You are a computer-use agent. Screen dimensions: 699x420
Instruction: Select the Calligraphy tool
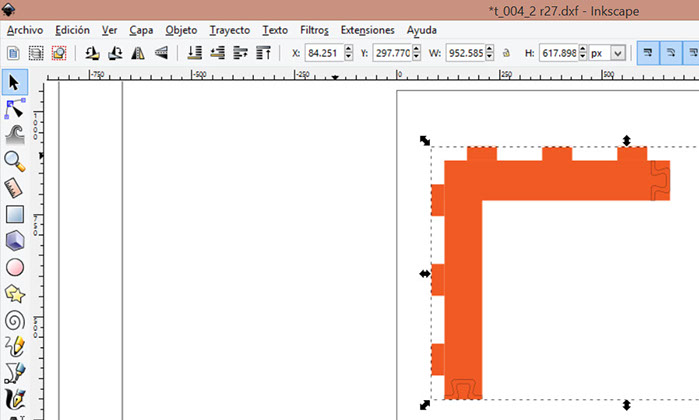15,399
